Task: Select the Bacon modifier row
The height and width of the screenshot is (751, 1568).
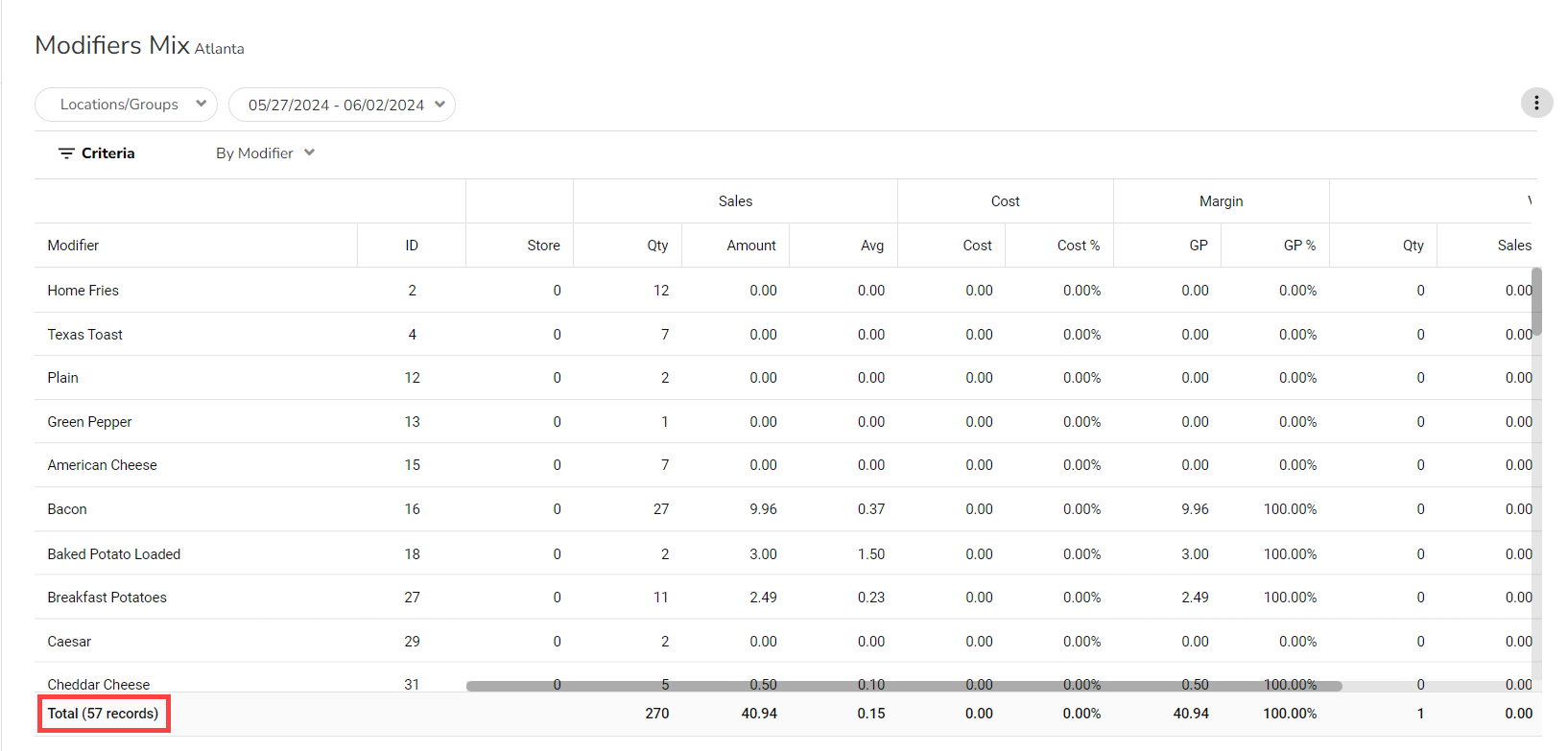Action: pos(67,509)
